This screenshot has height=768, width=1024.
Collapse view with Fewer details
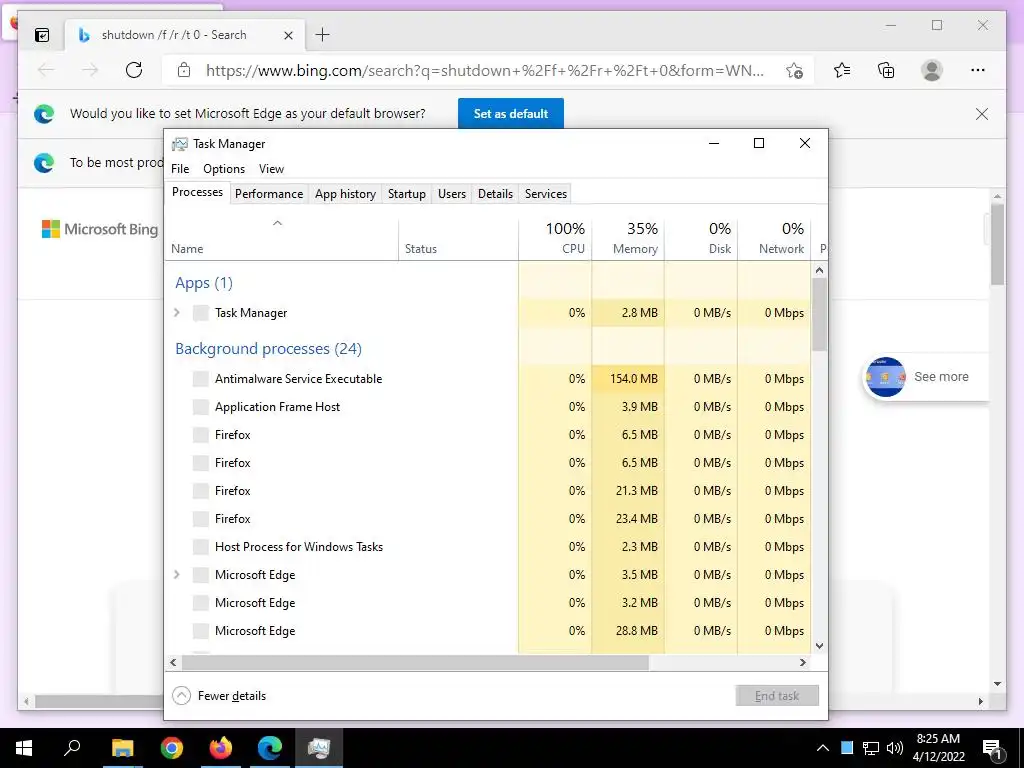coord(219,696)
